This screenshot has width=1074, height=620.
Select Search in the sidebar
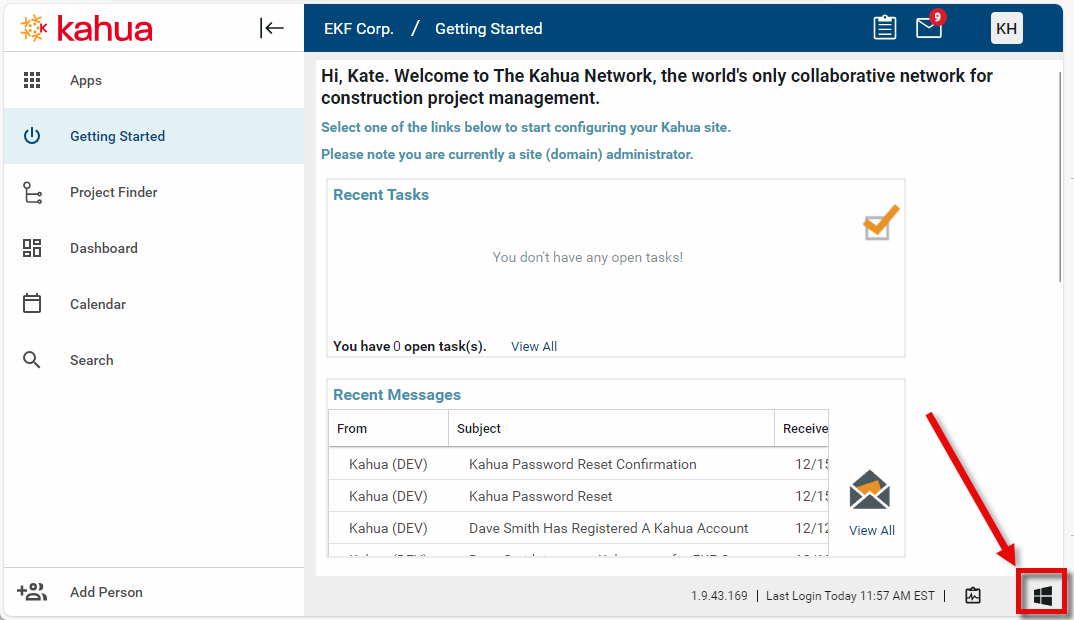91,360
